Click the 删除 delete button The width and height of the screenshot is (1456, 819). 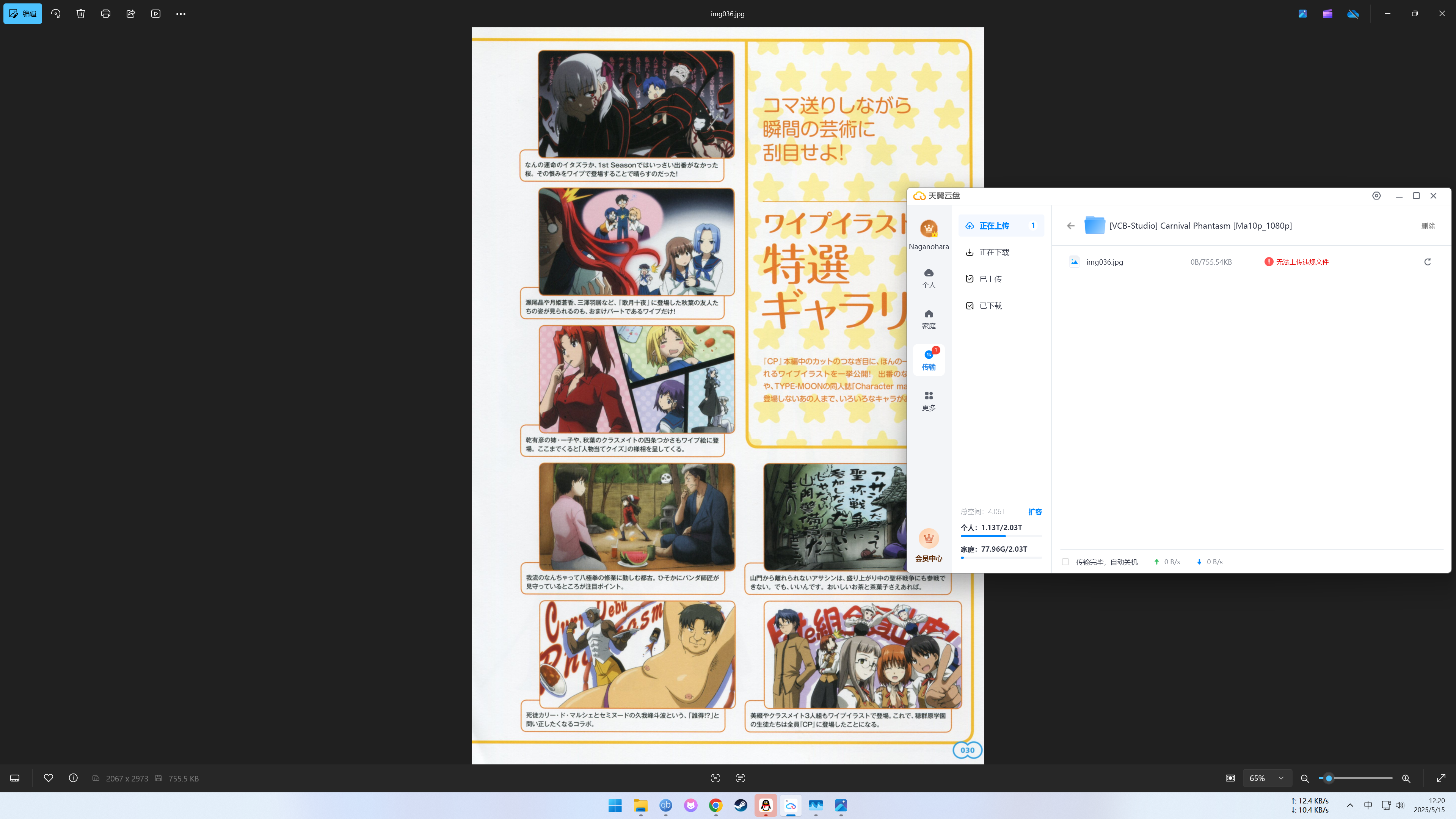(x=1428, y=226)
